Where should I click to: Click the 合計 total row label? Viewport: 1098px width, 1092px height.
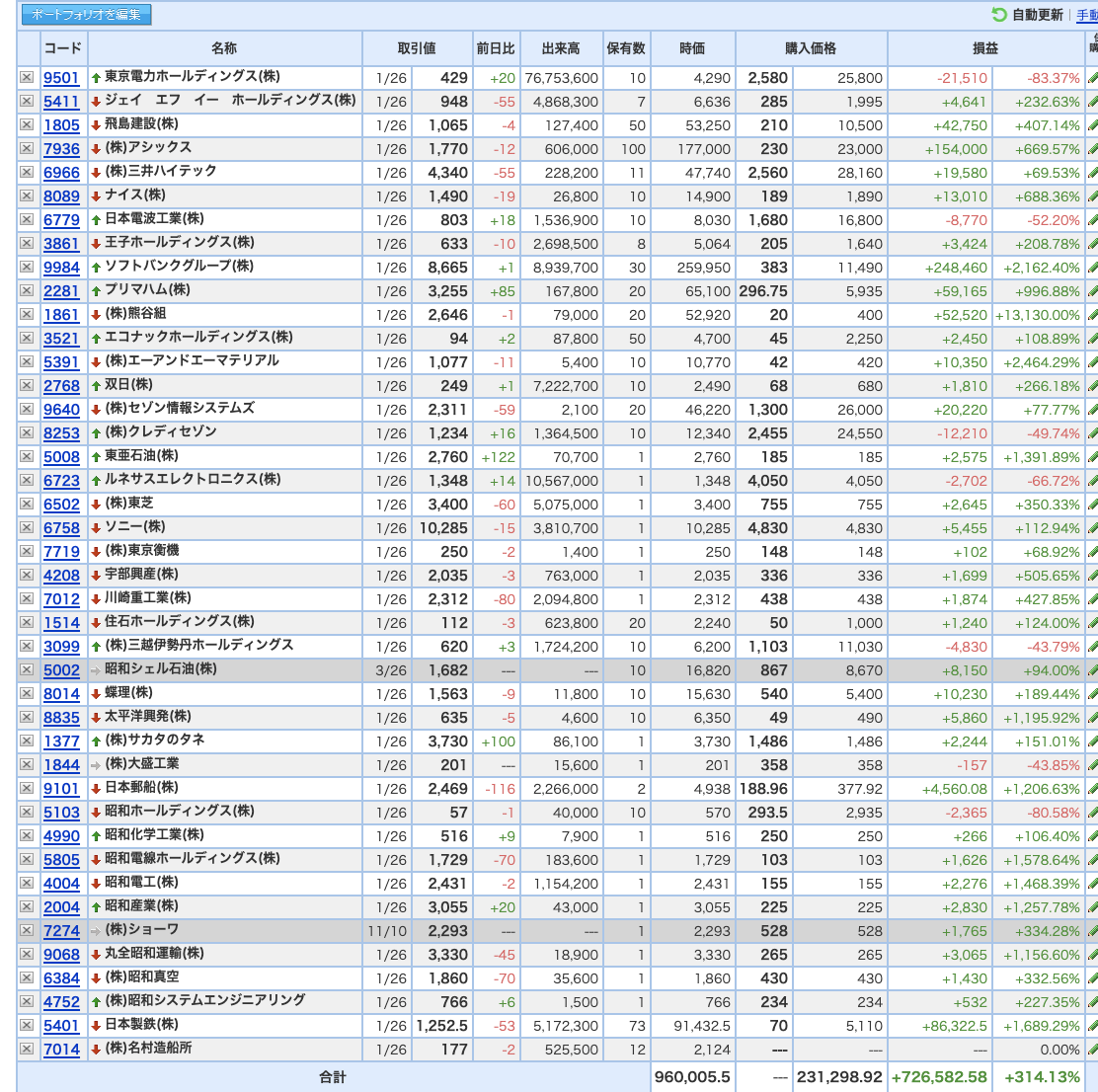pos(333,1076)
